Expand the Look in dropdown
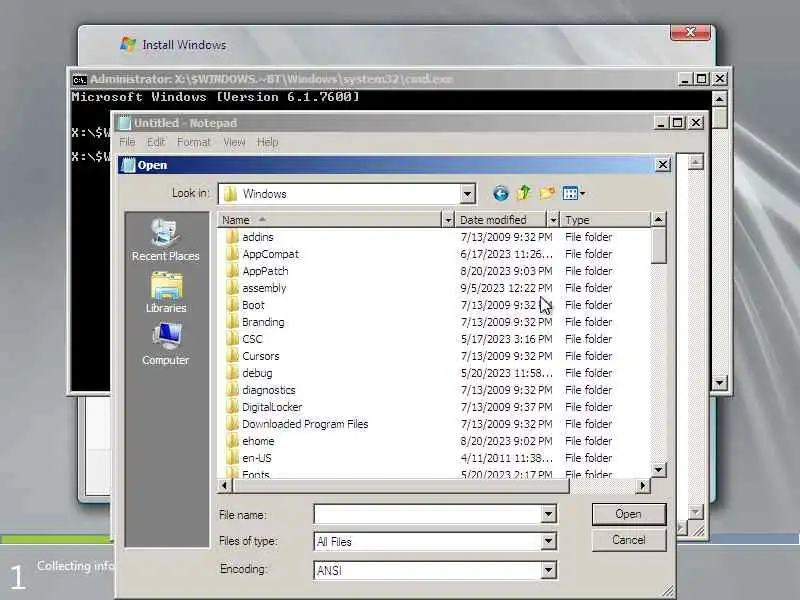The image size is (800, 600). (x=467, y=194)
